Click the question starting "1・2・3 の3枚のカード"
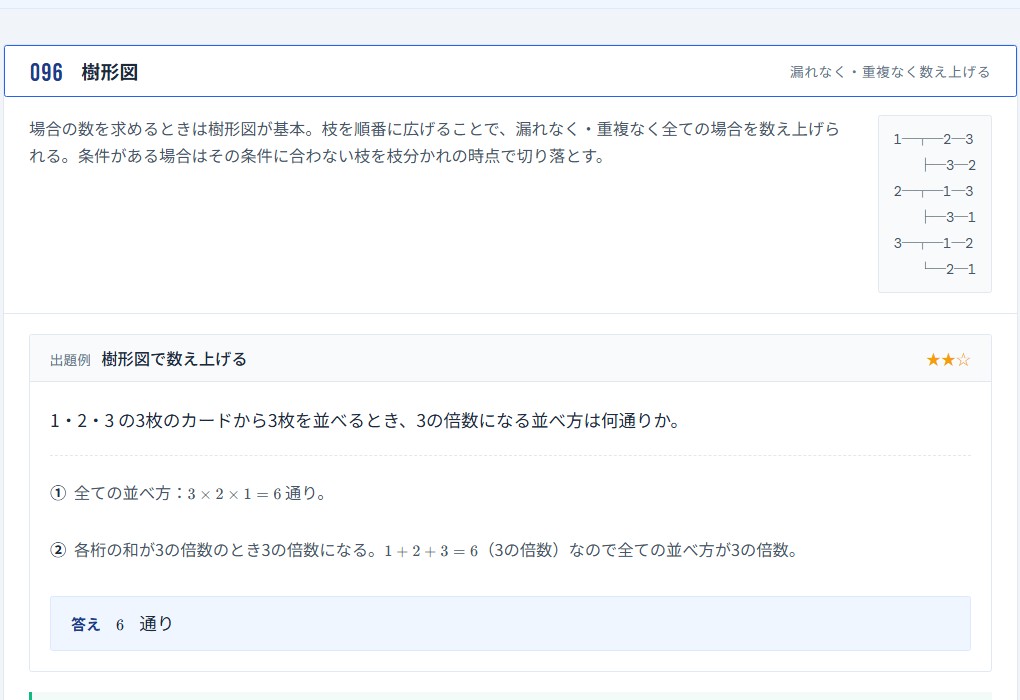This screenshot has width=1020, height=700. click(x=366, y=421)
